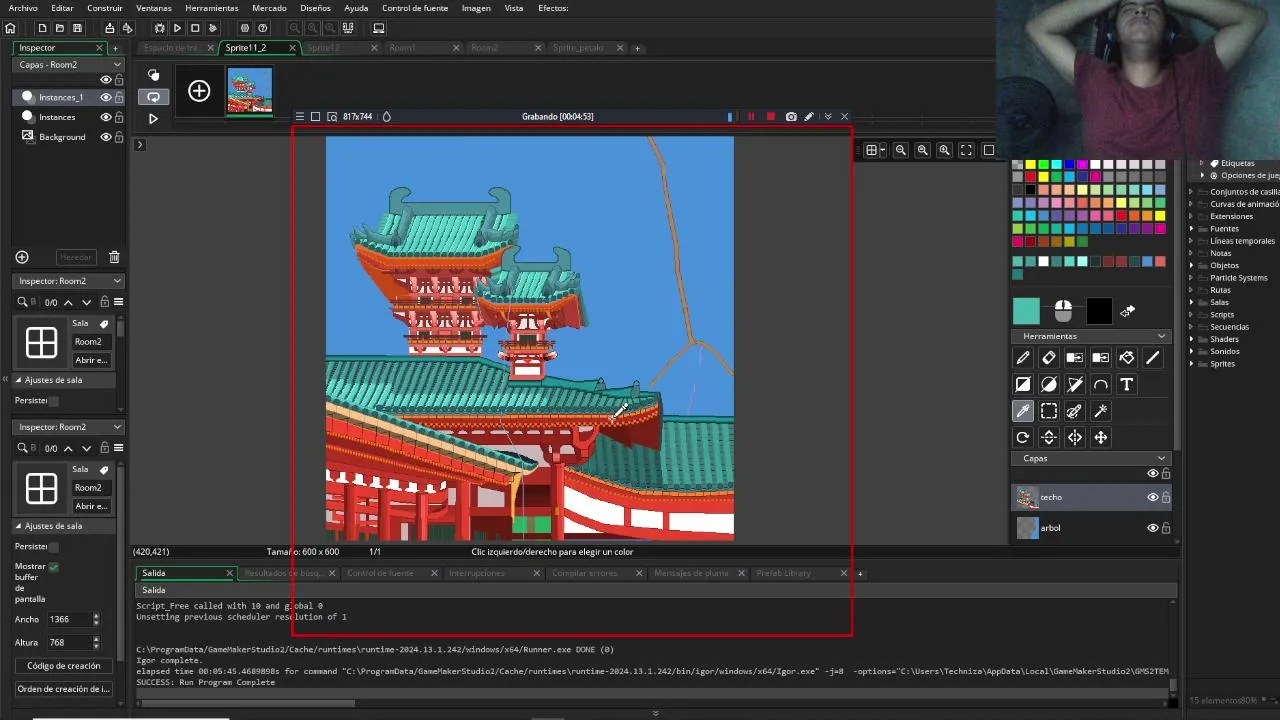Expand the Shaders folder
1280x720 pixels.
(1192, 339)
